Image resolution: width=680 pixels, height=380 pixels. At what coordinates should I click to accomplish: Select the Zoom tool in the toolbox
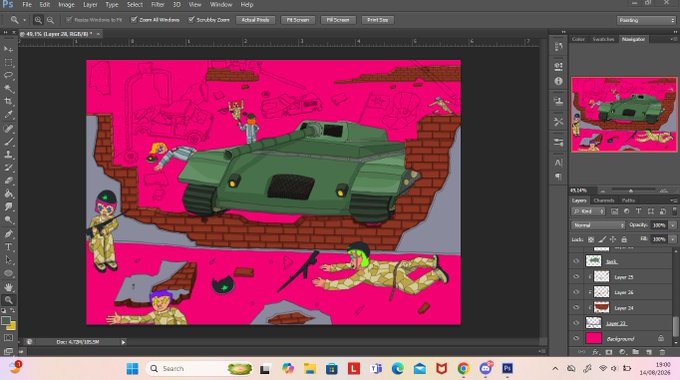(8, 300)
